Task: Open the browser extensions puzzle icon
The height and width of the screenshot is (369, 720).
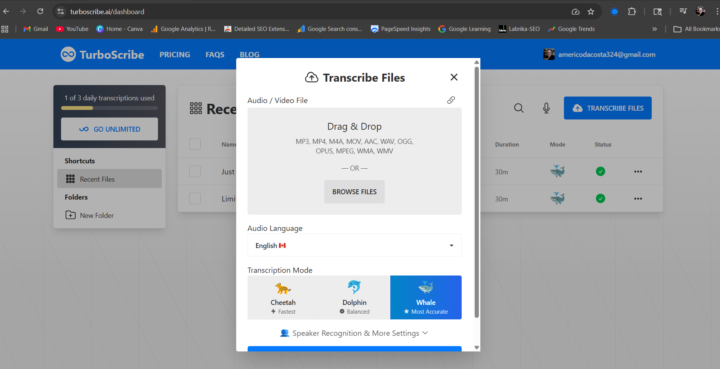Action: (632, 11)
